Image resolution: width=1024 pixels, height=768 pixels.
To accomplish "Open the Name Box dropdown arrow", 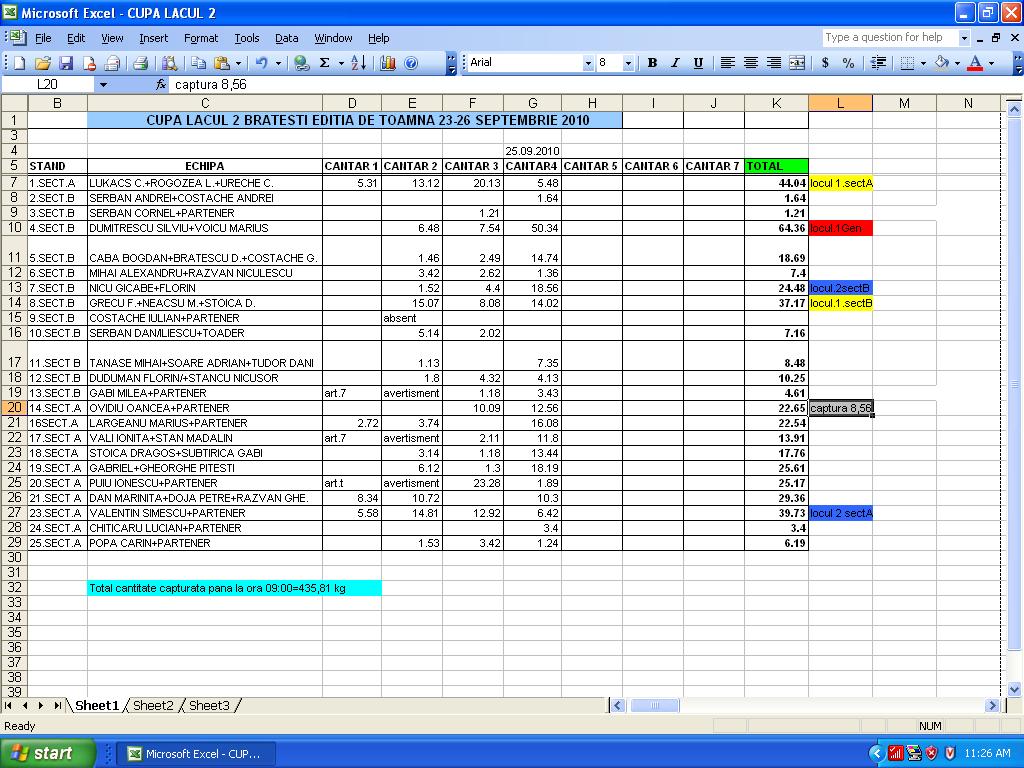I will click(102, 85).
